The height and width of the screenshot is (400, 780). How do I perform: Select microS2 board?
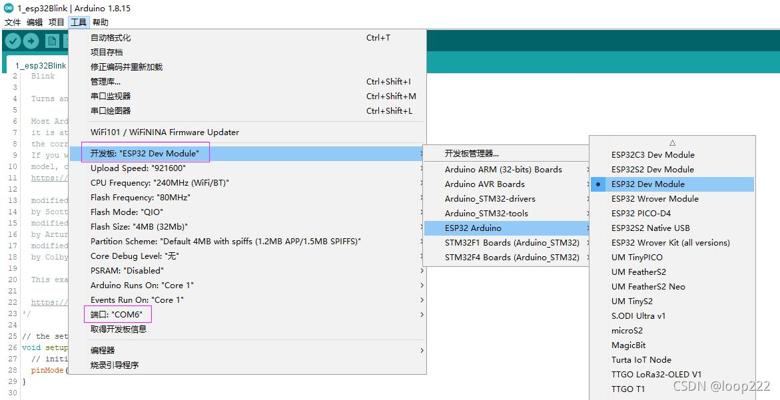673,330
